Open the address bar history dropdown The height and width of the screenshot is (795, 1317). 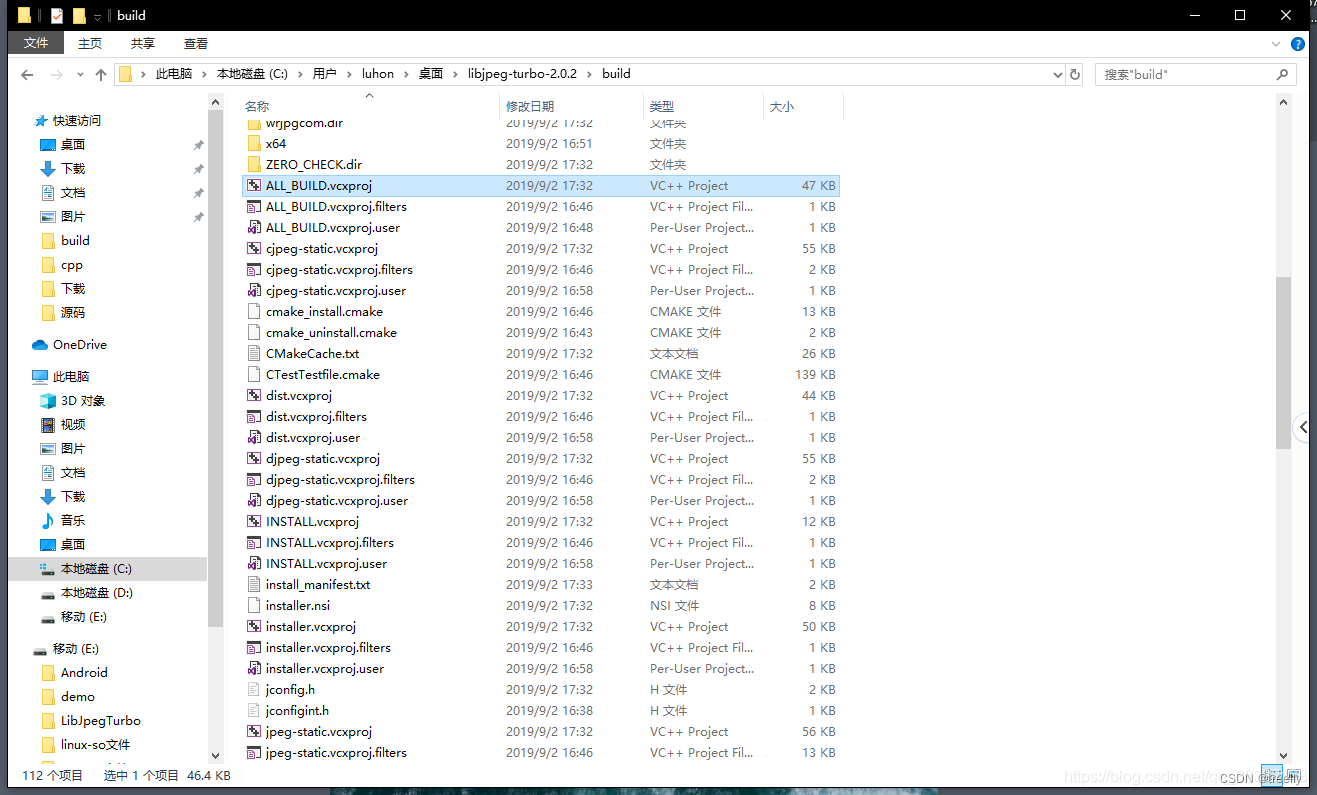click(x=1057, y=73)
